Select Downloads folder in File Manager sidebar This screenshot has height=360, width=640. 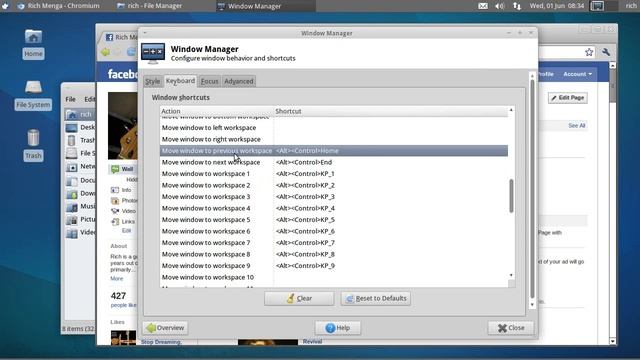pyautogui.click(x=80, y=193)
